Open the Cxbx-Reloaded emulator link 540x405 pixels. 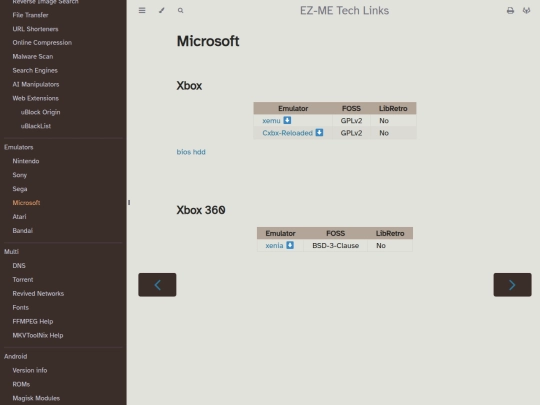288,133
